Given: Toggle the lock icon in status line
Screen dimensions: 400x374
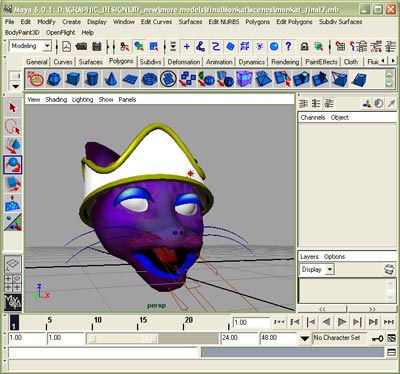Looking at the screenshot, I should coord(304,46).
